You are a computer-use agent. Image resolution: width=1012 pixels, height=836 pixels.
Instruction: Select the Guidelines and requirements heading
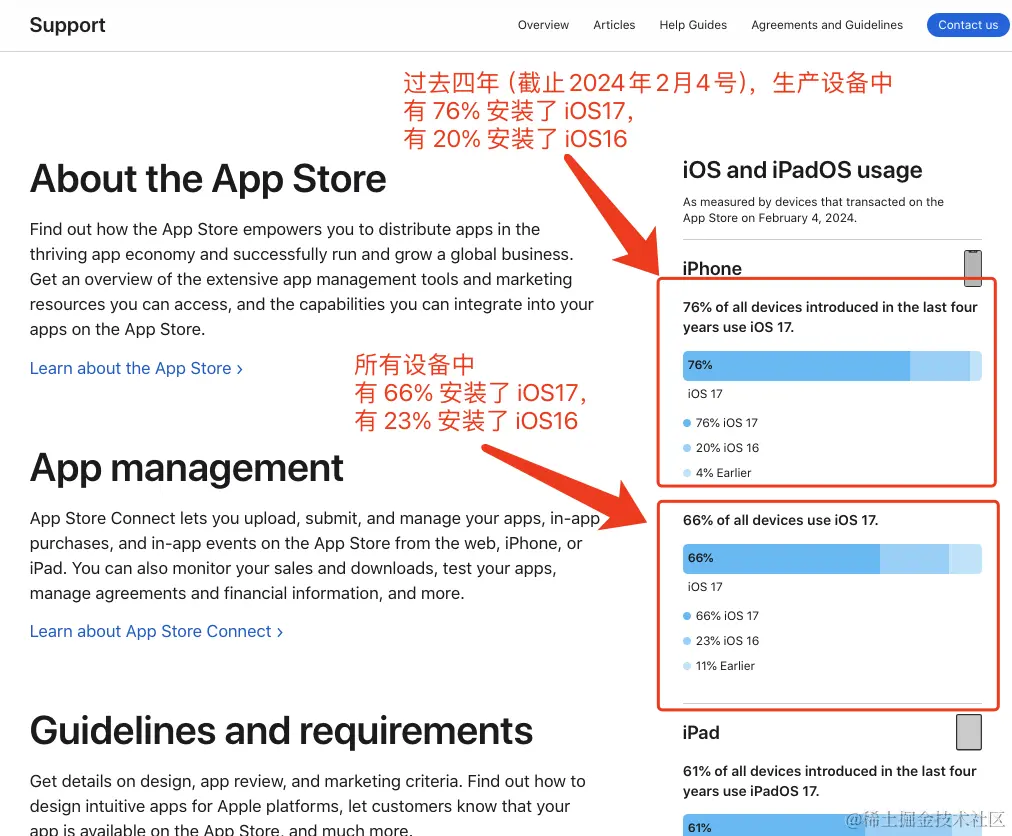tap(281, 731)
